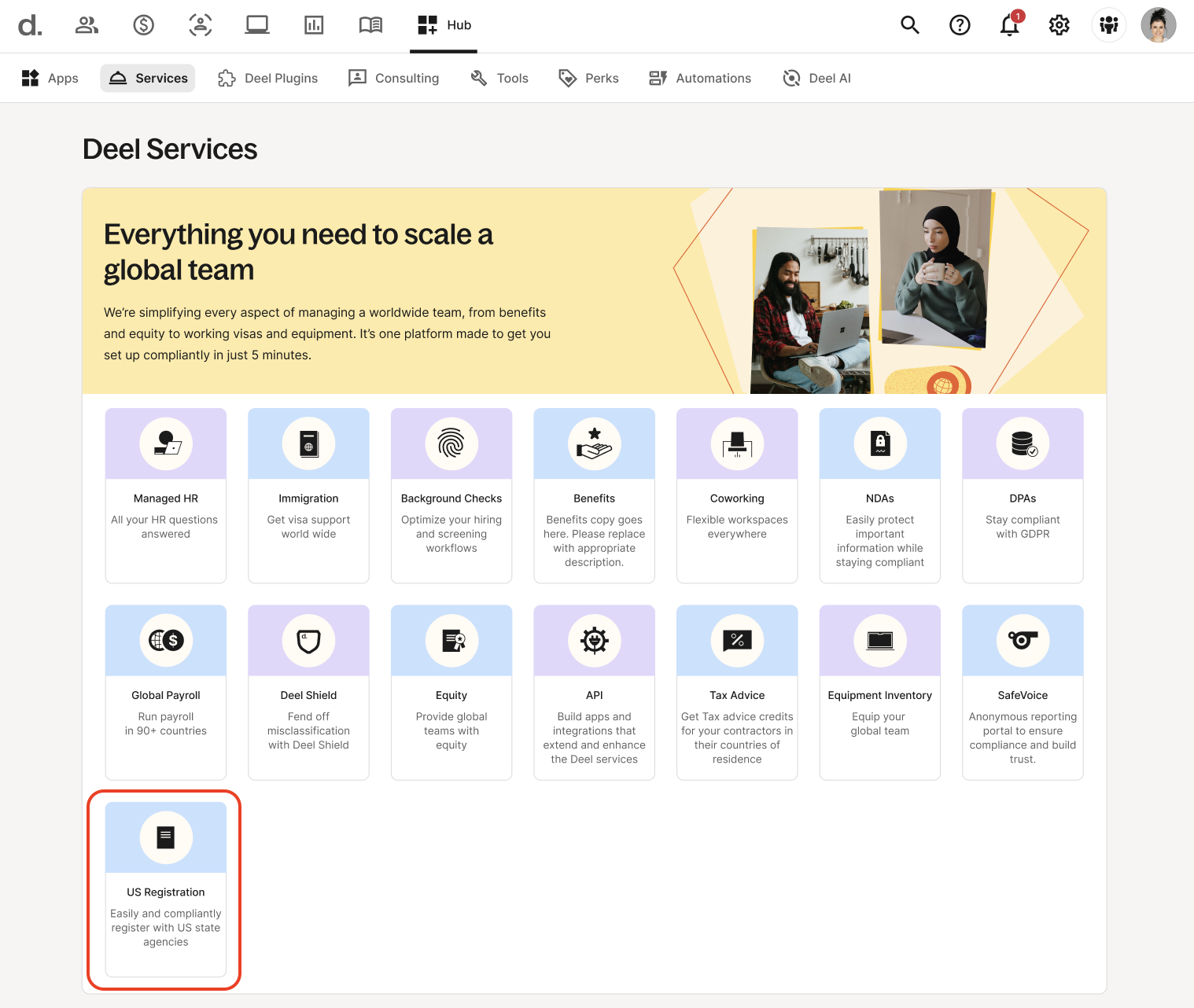This screenshot has height=1008, width=1194.
Task: Switch to the Automations tab
Action: pos(700,78)
